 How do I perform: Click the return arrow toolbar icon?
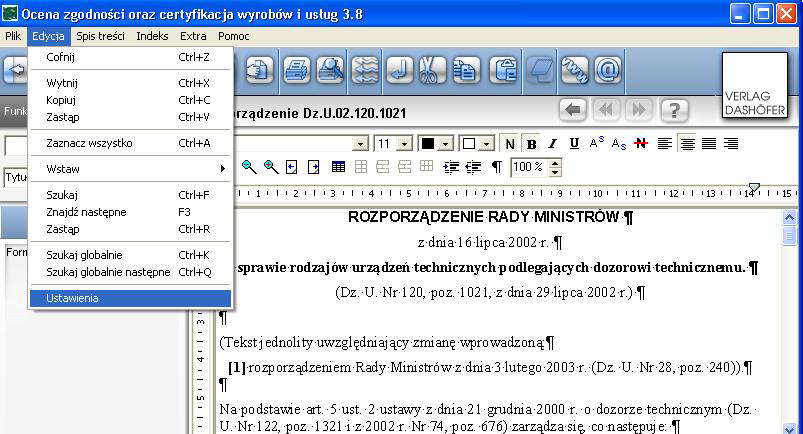[399, 69]
